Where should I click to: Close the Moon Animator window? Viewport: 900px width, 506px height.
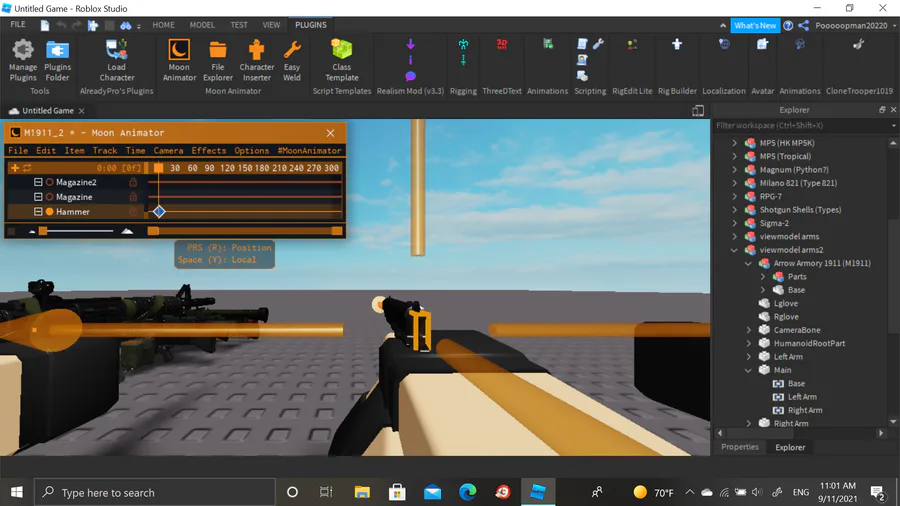pyautogui.click(x=330, y=133)
